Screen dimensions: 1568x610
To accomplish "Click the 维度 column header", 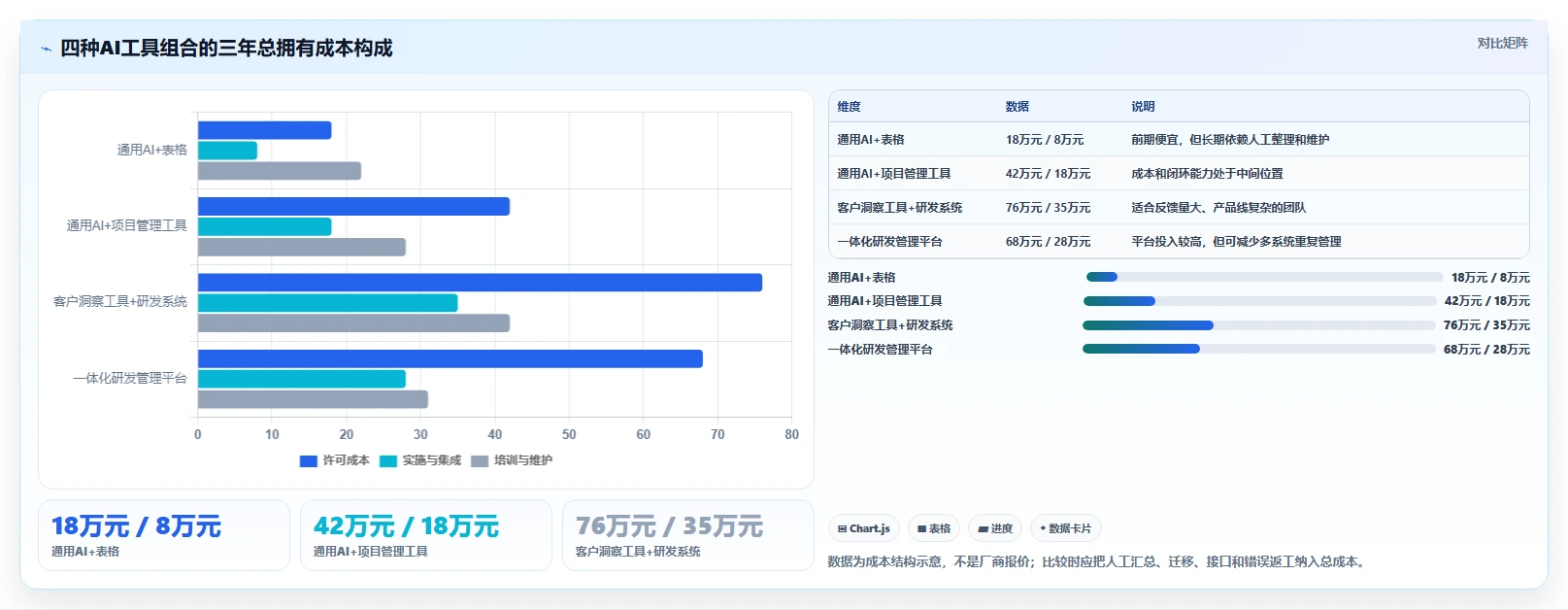I will click(x=849, y=107).
